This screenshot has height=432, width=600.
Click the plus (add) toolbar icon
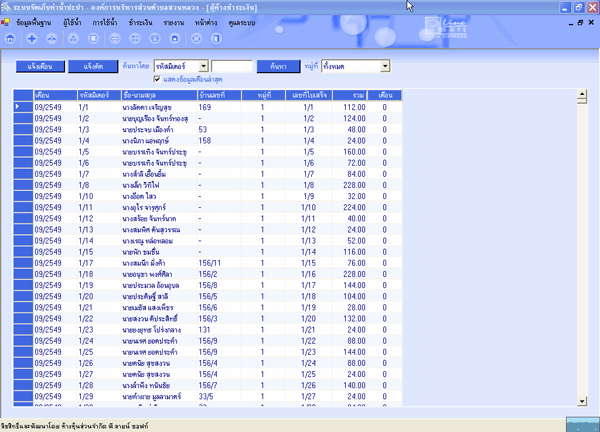click(32, 38)
